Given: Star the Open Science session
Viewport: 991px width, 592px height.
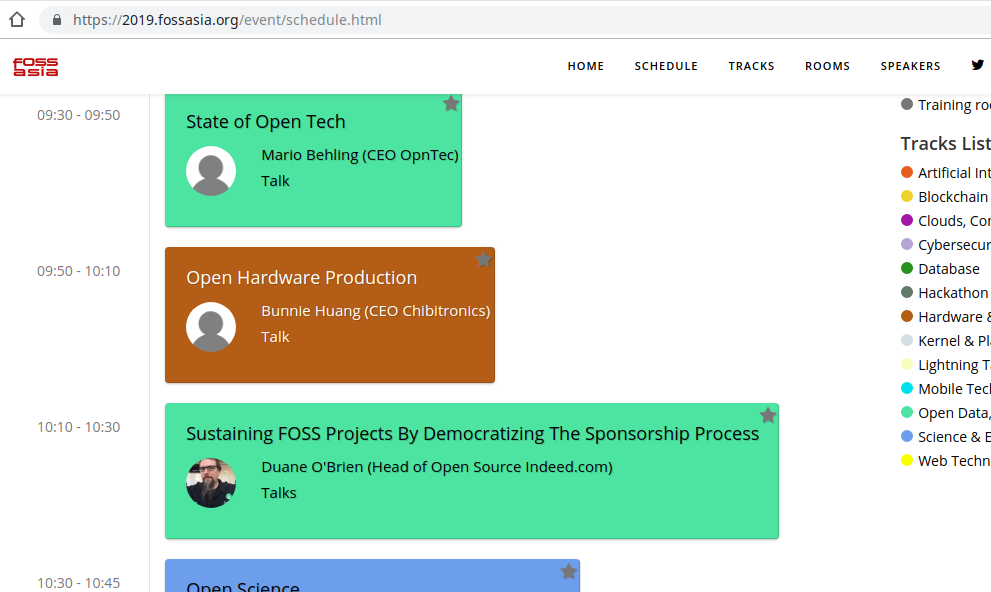Looking at the screenshot, I should pyautogui.click(x=569, y=571).
